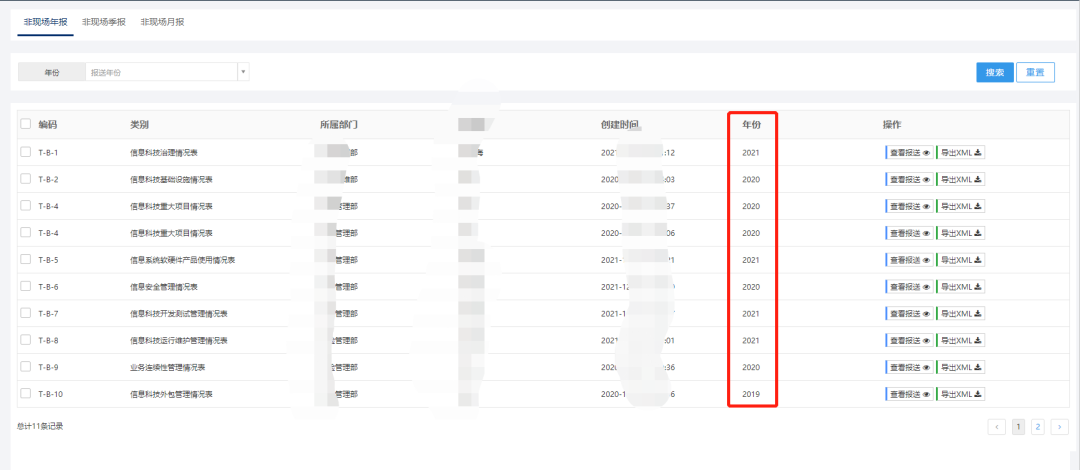Enable the checkbox for row T-B-10
The image size is (1080, 470).
click(x=25, y=394)
